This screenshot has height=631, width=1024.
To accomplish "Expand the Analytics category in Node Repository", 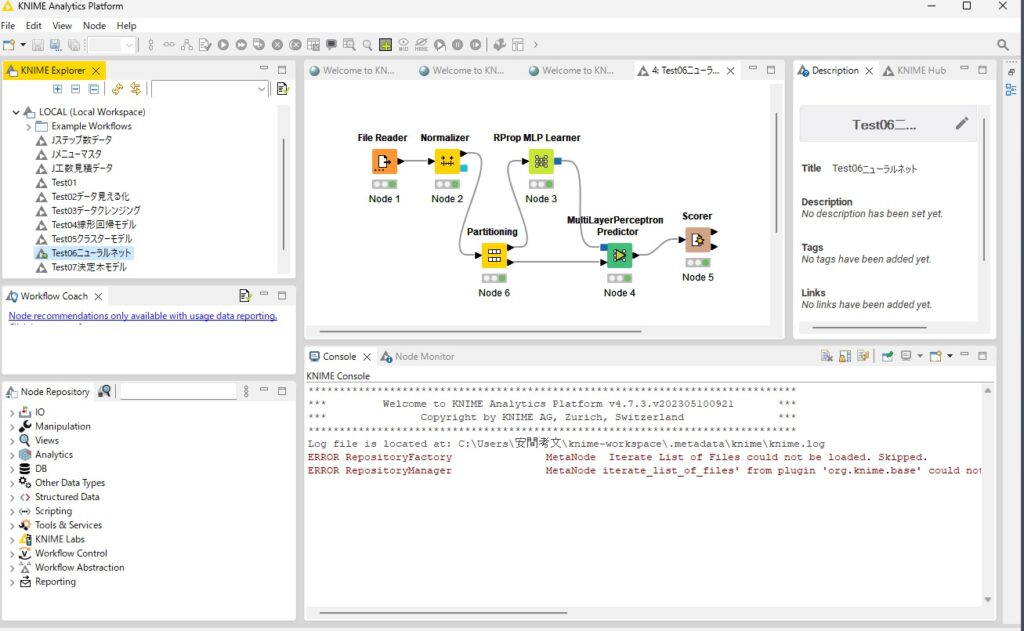I will 12,455.
